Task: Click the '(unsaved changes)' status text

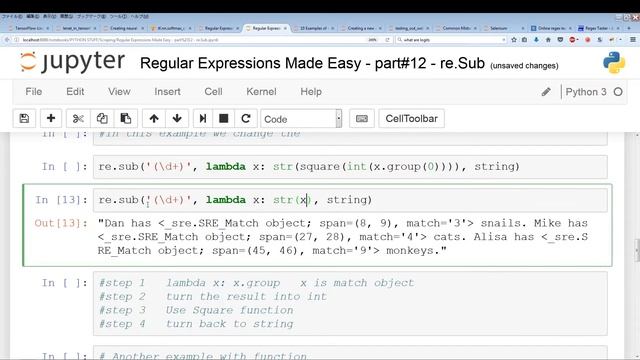Action: pyautogui.click(x=524, y=65)
